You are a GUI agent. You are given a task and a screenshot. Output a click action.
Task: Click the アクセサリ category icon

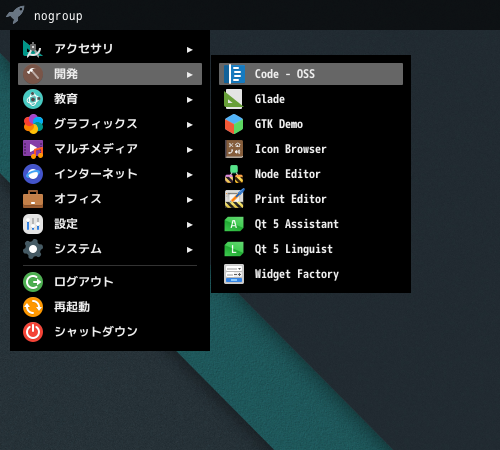[33, 49]
